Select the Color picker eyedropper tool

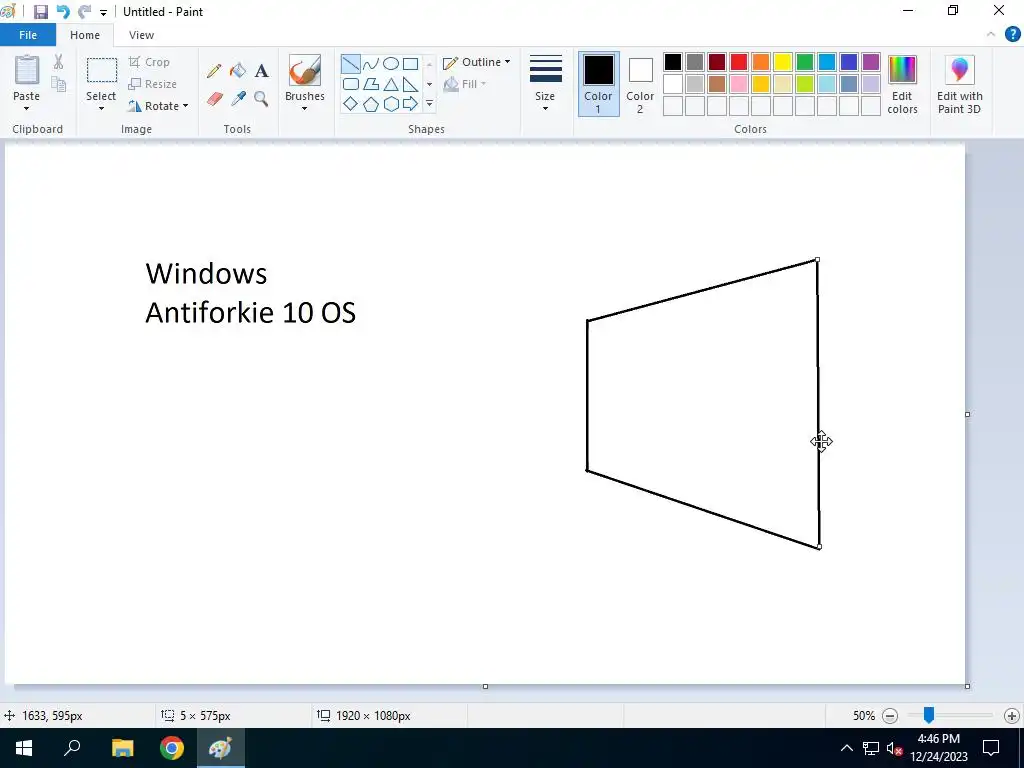(238, 99)
